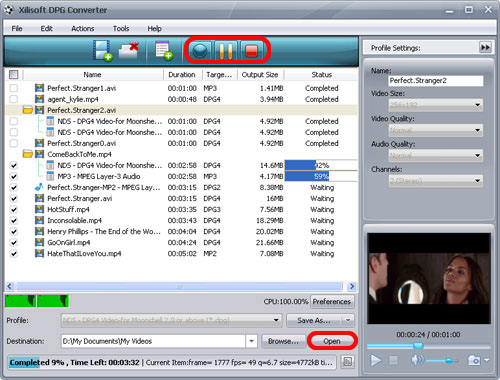Check the box for Perfect.Stranger0.avi
The width and height of the screenshot is (500, 380).
click(14, 143)
